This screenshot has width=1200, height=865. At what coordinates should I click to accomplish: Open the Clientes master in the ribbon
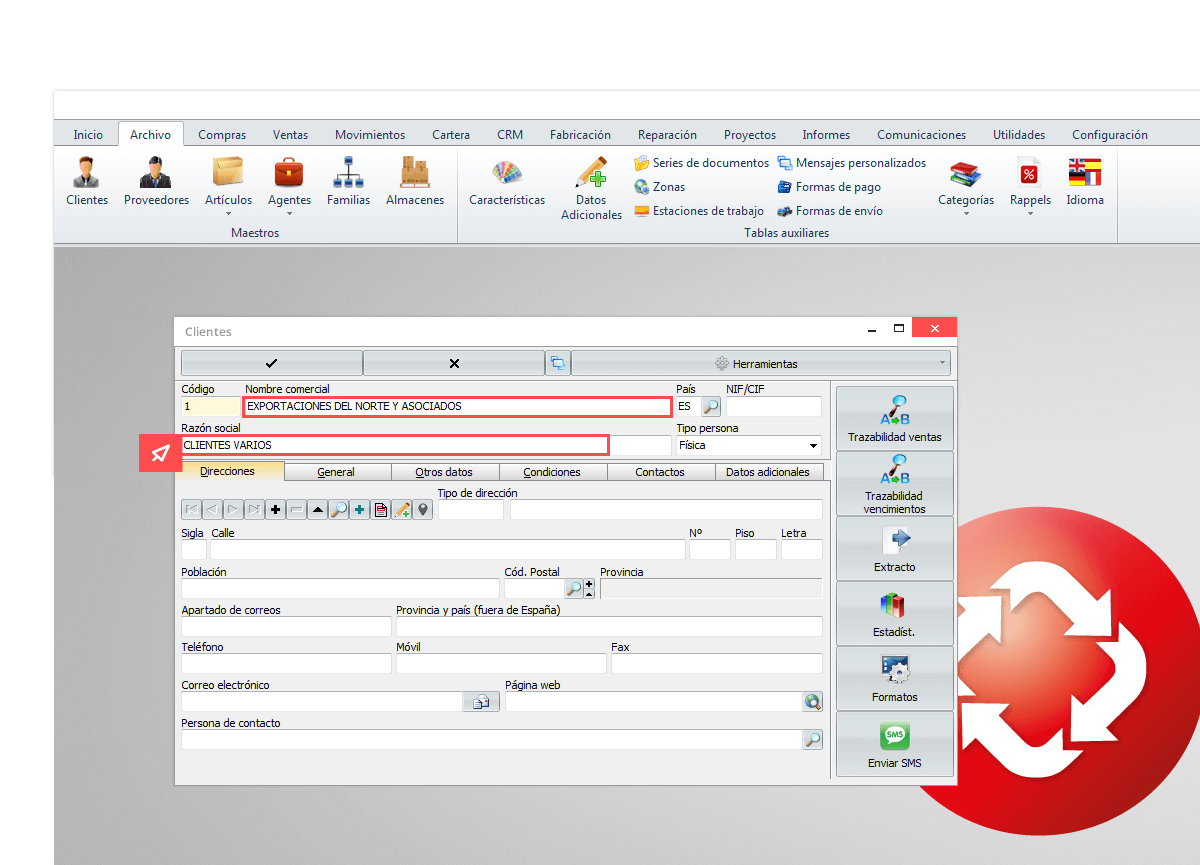[87, 182]
